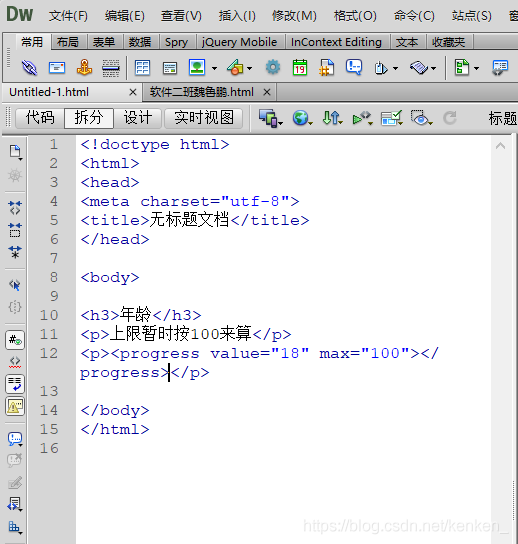Close the Untitled-1.html document tab
Screen dimensions: 518x544
(133, 92)
